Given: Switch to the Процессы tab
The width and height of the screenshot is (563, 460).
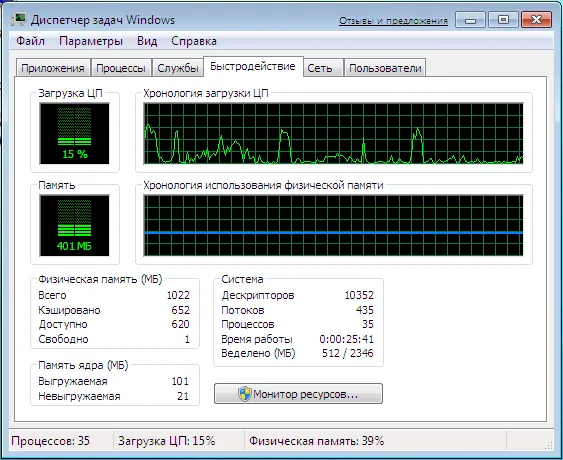Looking at the screenshot, I should click(x=121, y=68).
